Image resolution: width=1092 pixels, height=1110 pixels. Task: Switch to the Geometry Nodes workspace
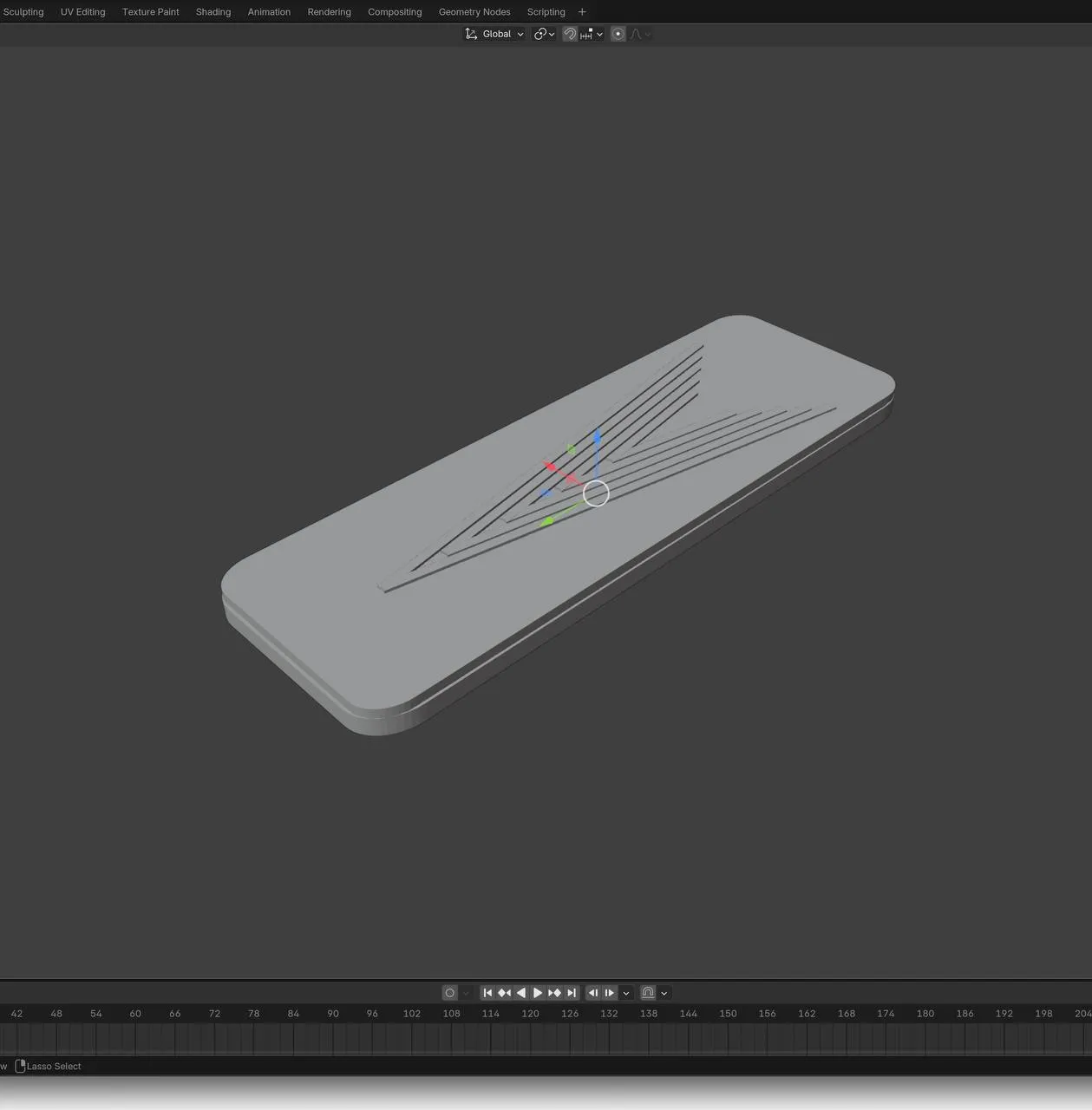coord(474,12)
